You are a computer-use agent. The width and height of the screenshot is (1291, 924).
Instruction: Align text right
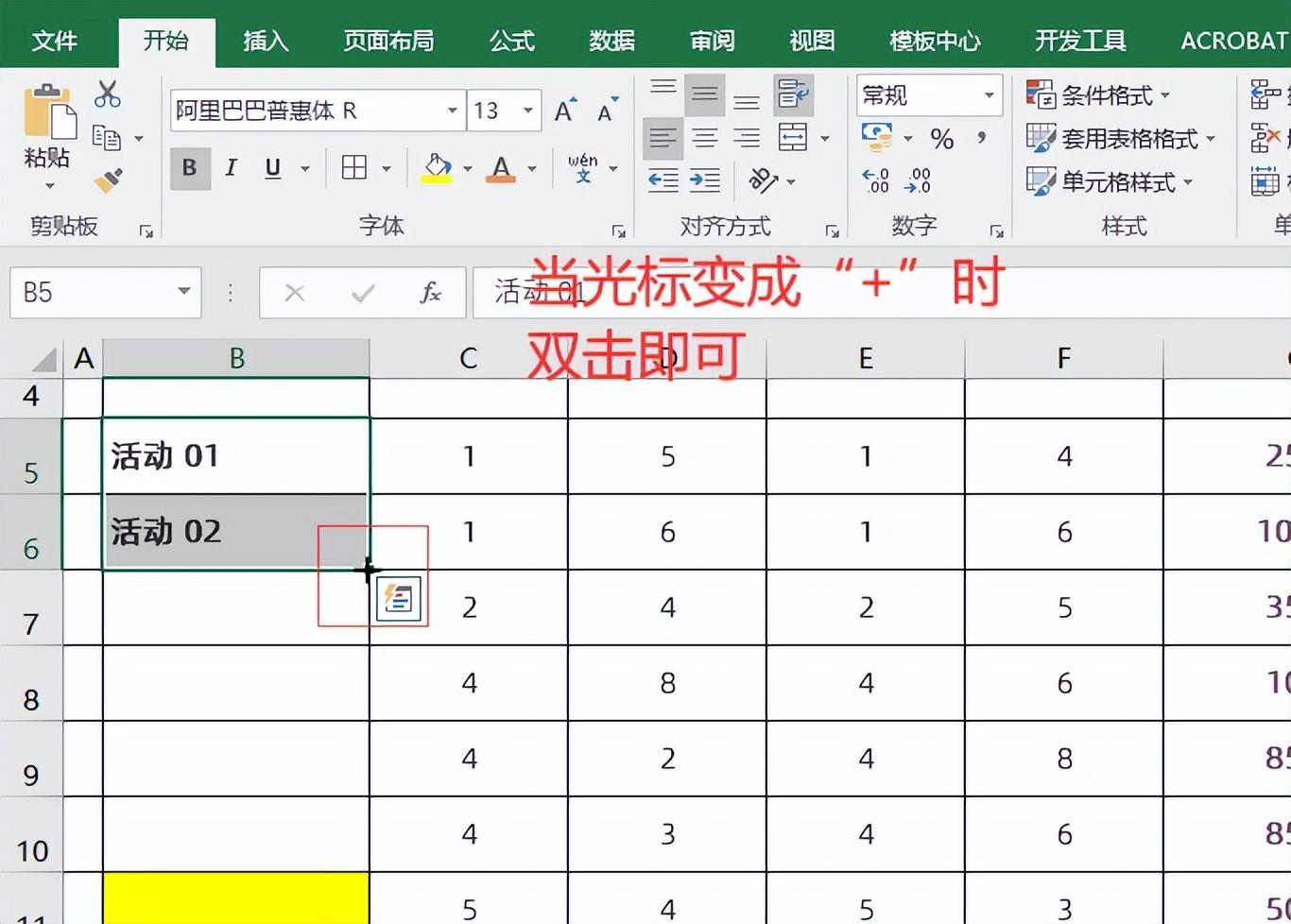(747, 138)
